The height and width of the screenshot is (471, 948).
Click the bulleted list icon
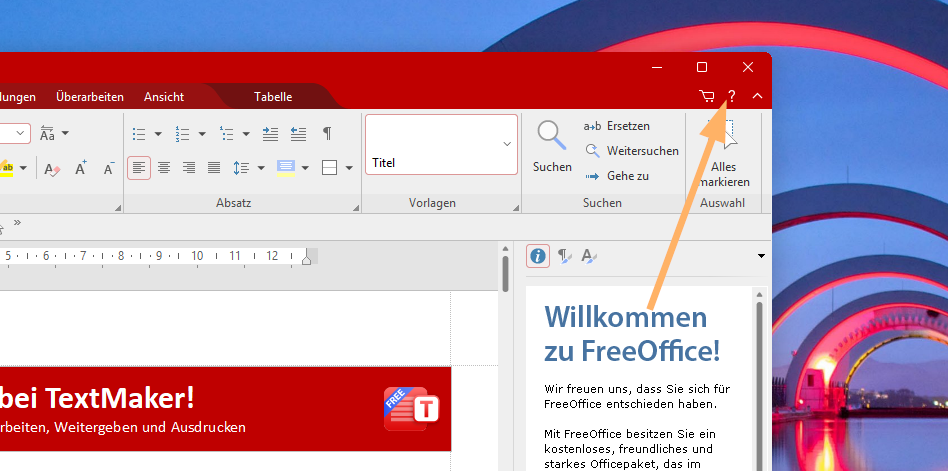tap(139, 134)
